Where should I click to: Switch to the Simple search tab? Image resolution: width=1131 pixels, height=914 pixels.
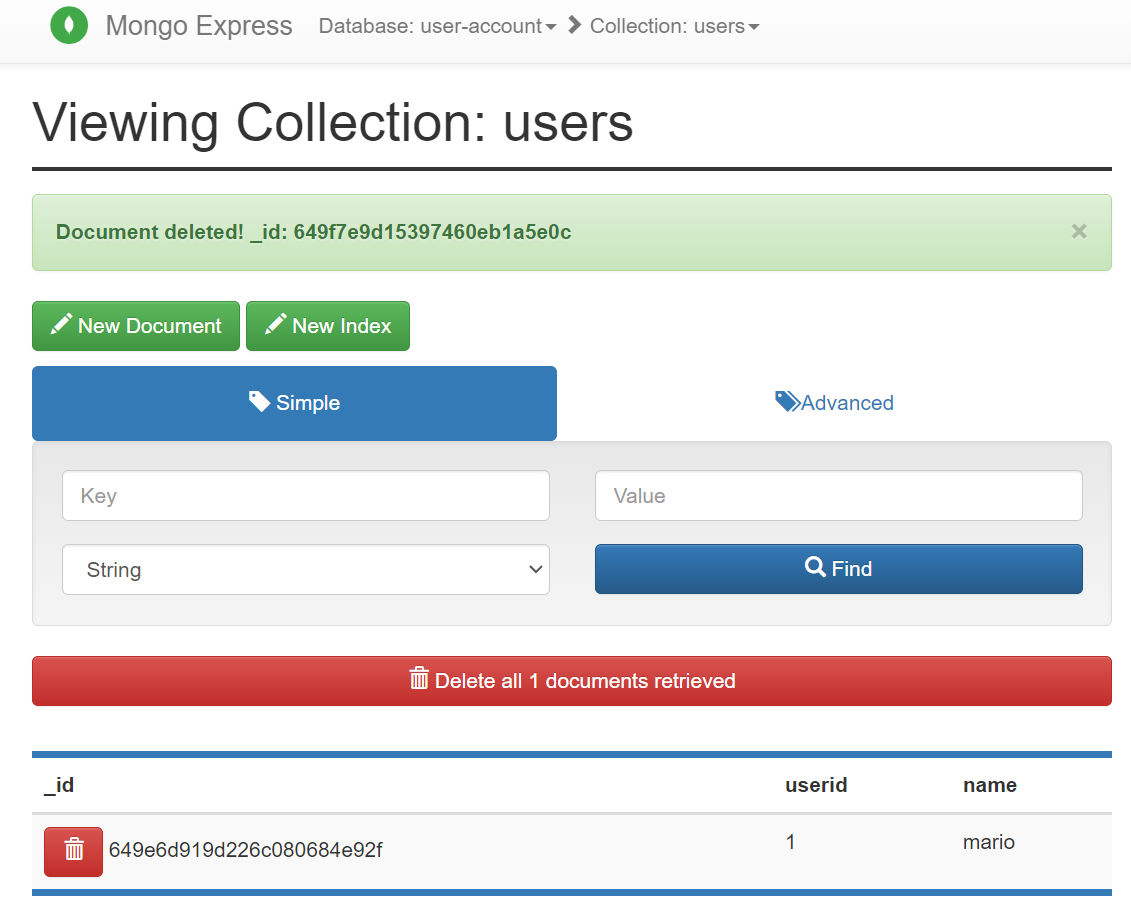pos(294,403)
